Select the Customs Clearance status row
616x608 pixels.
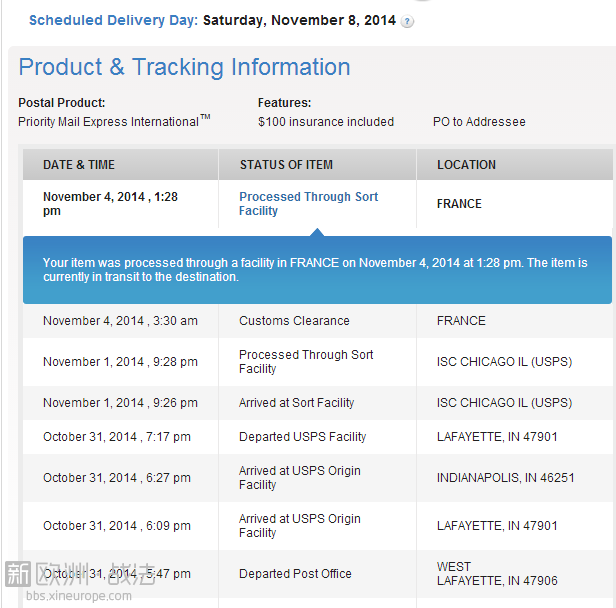294,321
